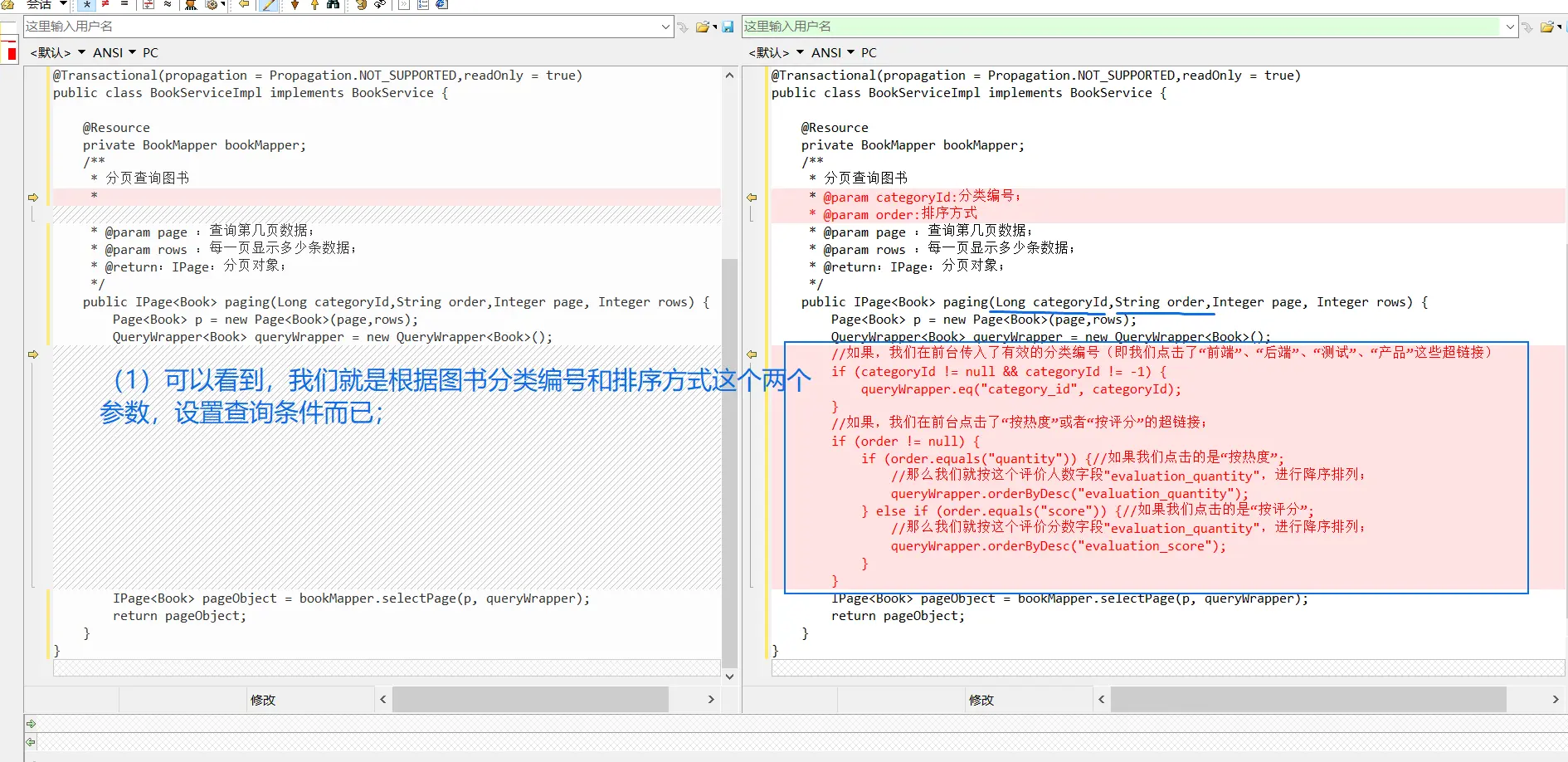Click right pane horizontal scrollbar track
Image resolution: width=1568 pixels, height=762 pixels.
pos(1307,700)
